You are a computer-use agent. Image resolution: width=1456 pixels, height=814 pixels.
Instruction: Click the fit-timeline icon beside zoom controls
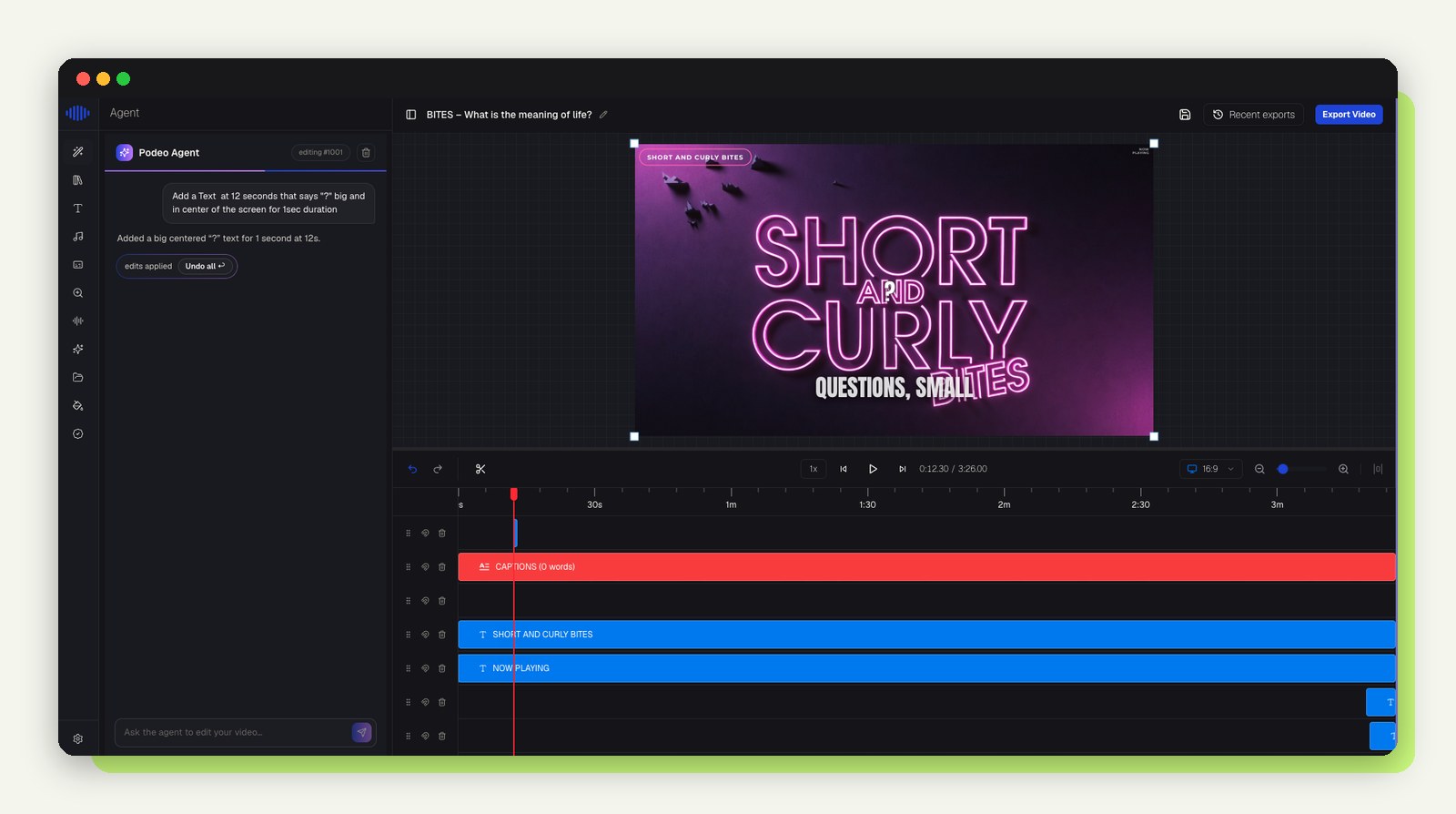tap(1378, 469)
